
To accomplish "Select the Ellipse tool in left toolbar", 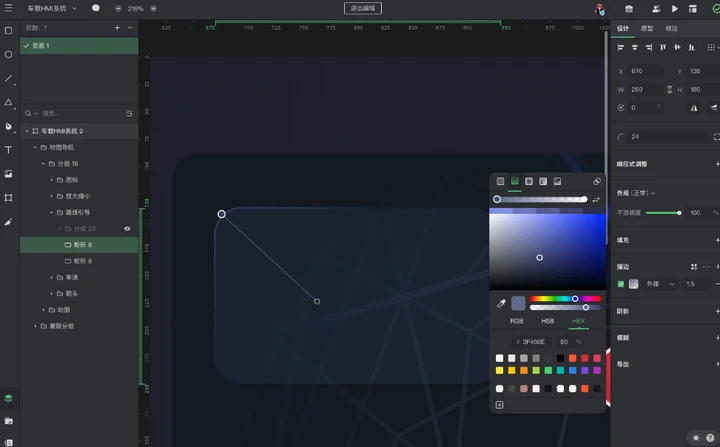I will tap(8, 55).
